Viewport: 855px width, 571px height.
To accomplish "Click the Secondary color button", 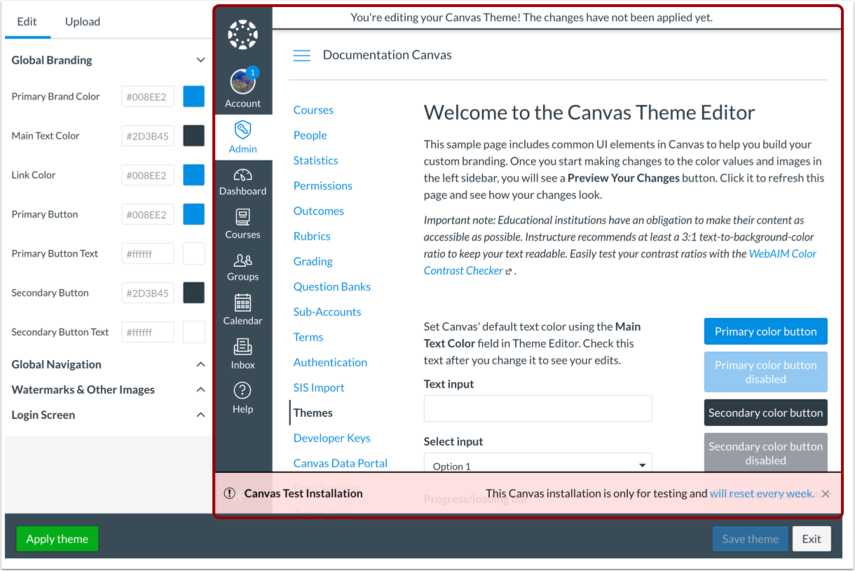I will [x=766, y=413].
